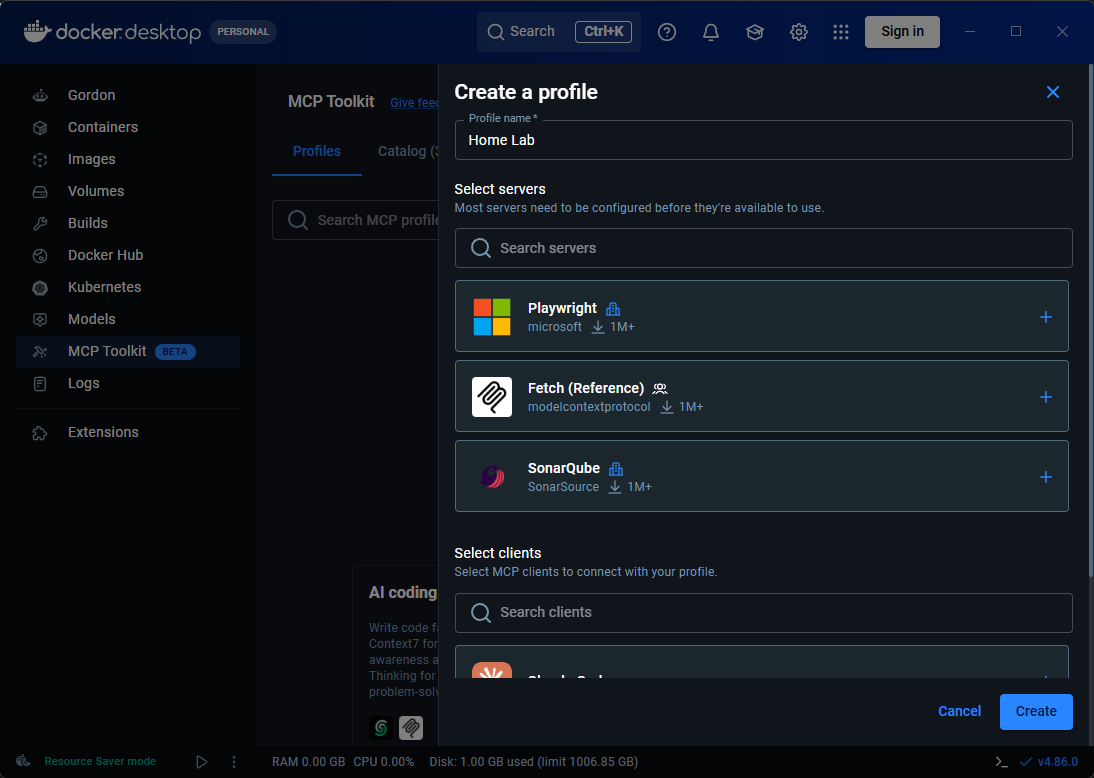Screen dimensions: 1094x778
Task: Click the Microsoft logo of Playwright
Action: tap(492, 317)
